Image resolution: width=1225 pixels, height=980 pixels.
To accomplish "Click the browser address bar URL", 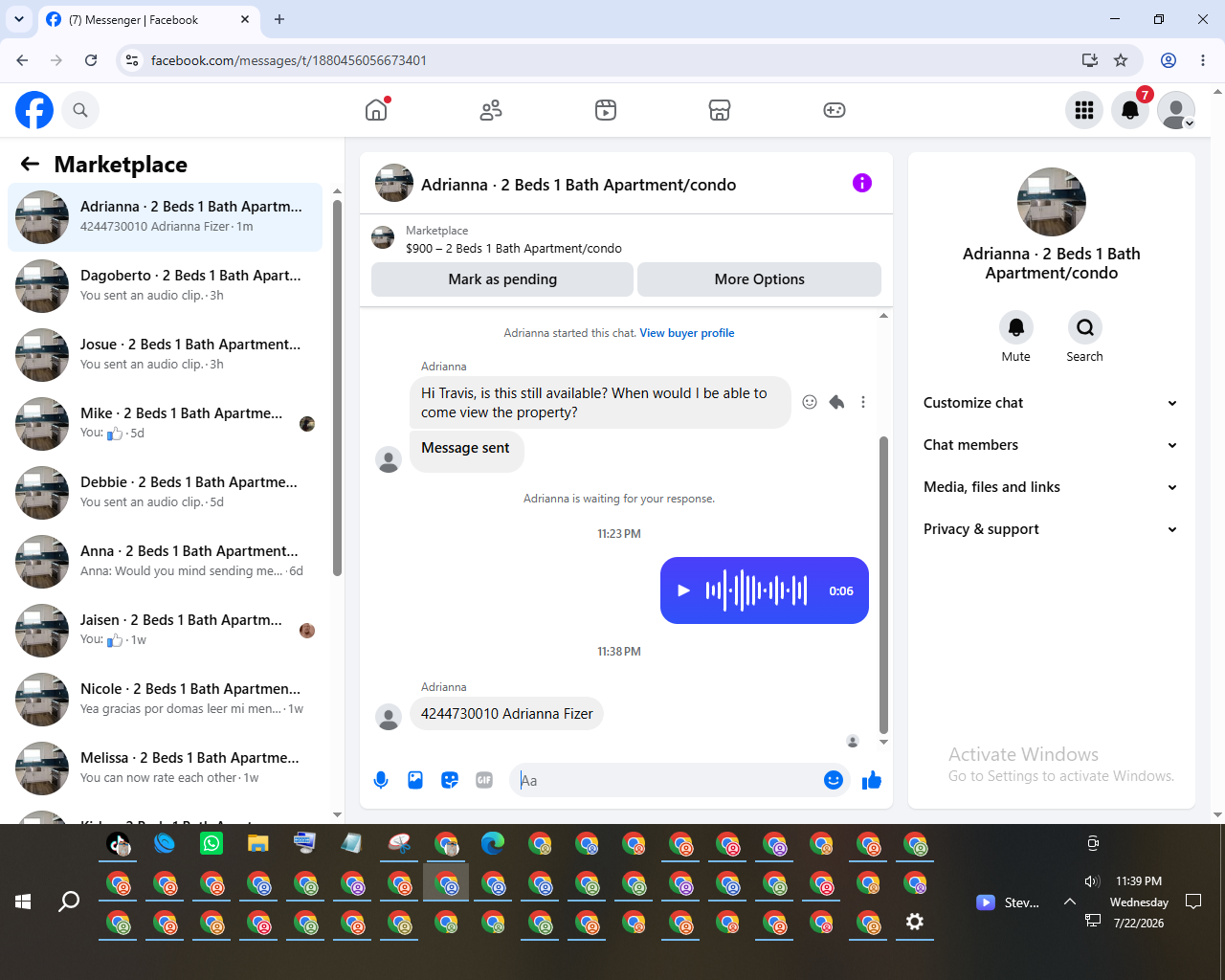I will coord(289,60).
